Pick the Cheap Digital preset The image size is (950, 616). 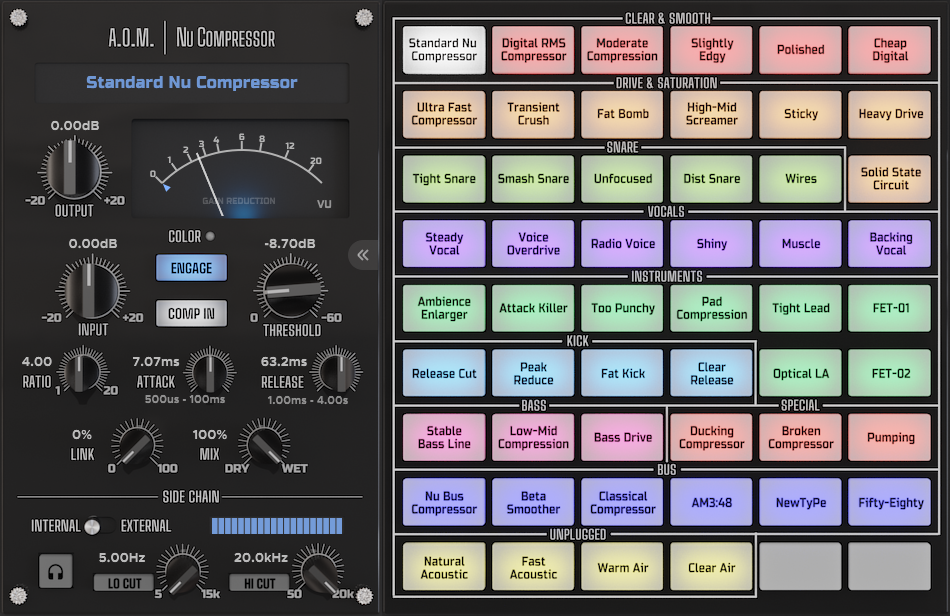890,50
